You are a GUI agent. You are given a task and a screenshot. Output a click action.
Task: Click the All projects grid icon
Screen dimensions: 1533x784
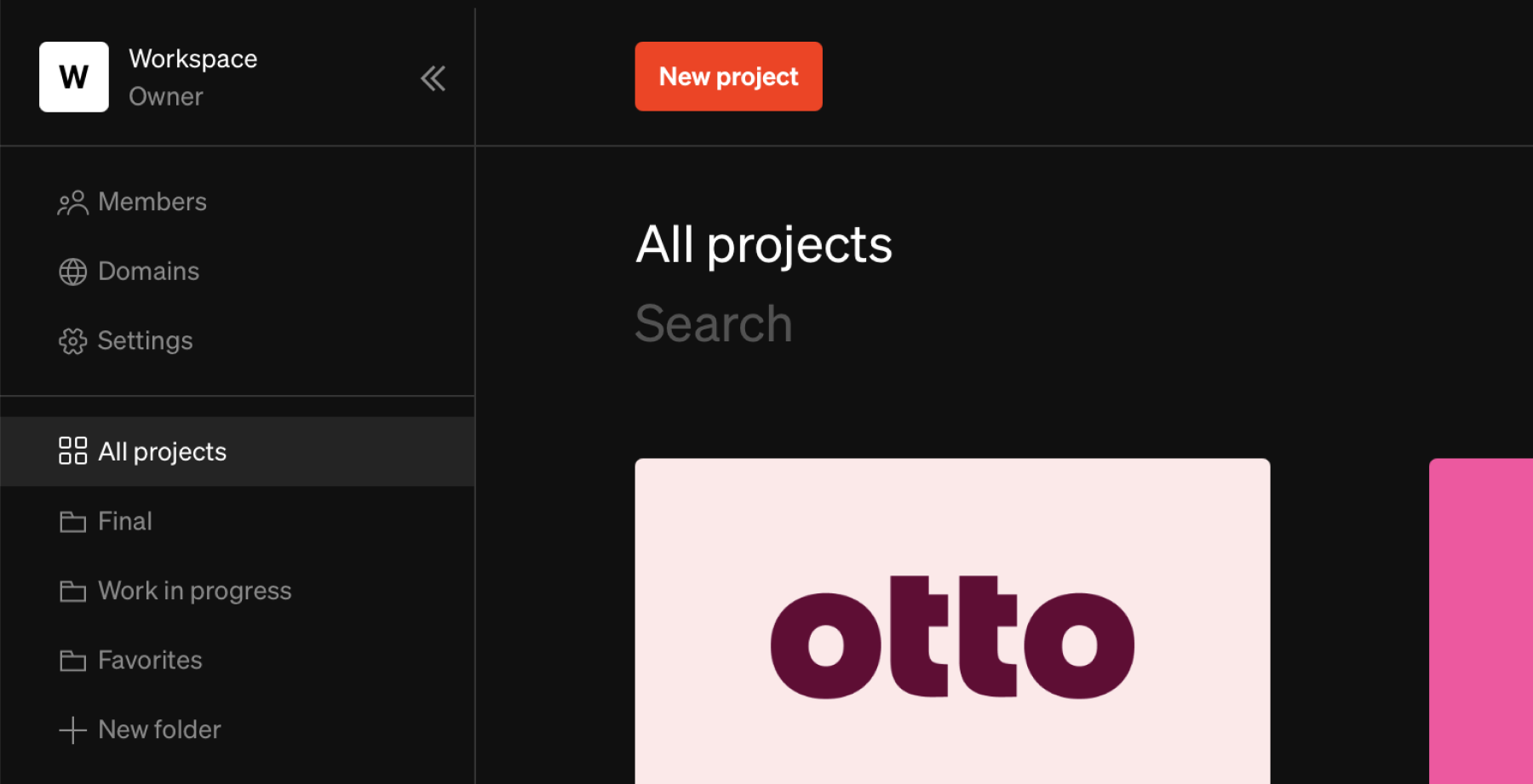pos(75,451)
